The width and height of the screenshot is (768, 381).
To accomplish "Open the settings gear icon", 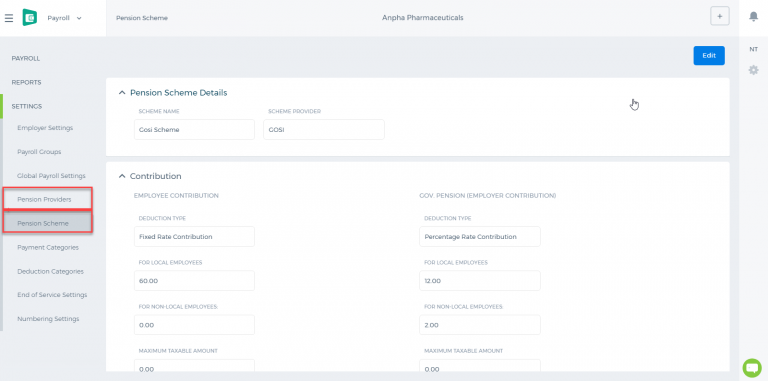I will 753,70.
